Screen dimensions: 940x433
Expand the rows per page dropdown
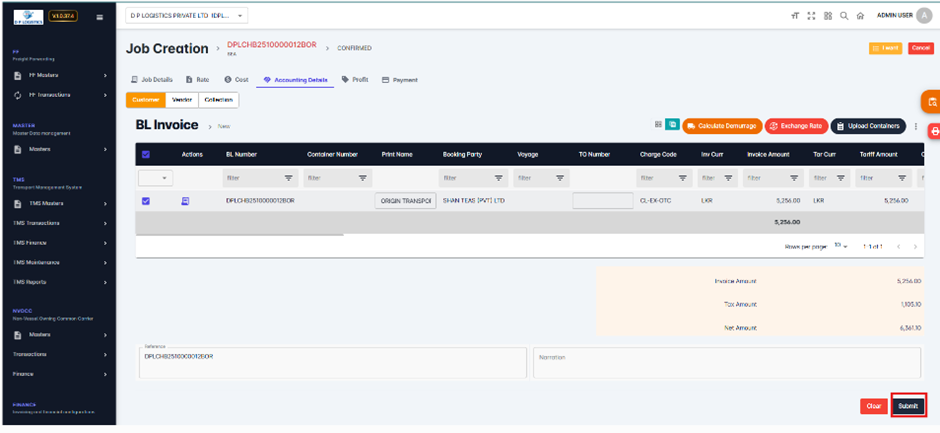(x=841, y=246)
